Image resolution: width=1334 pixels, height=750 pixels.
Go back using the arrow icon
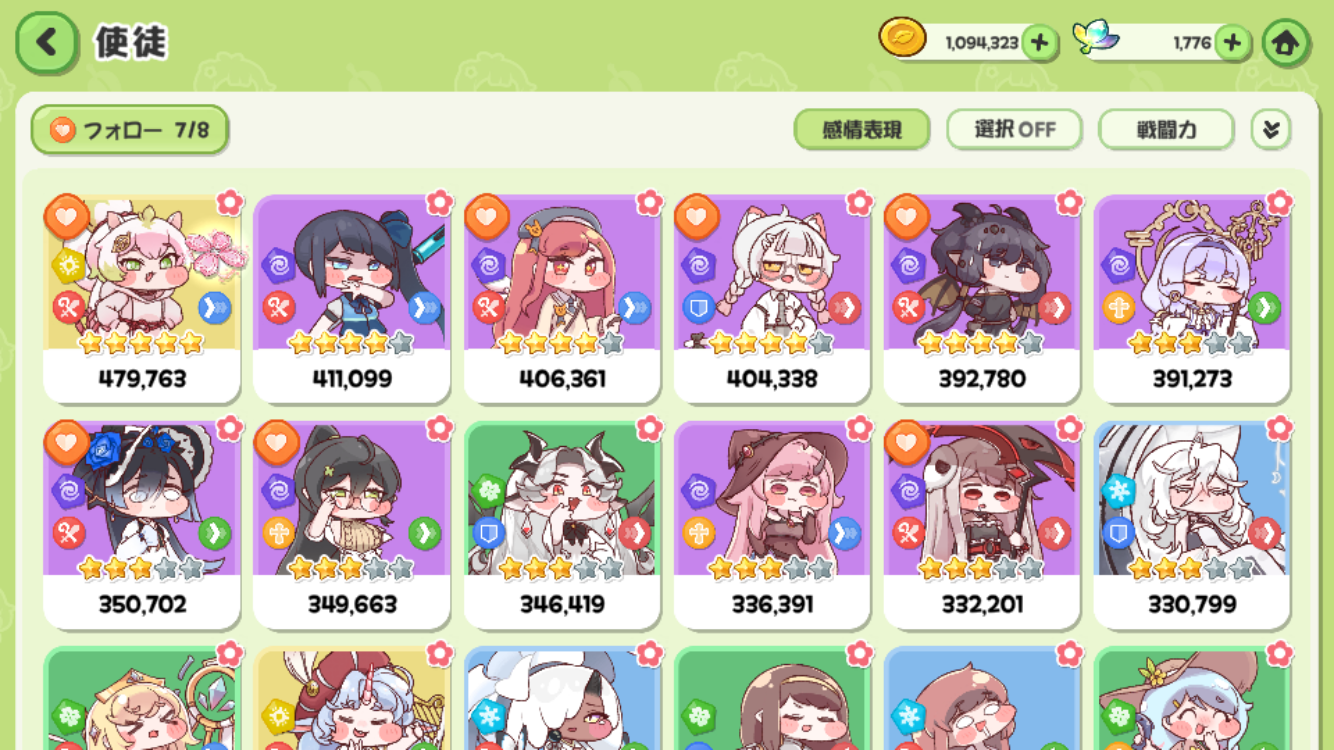[47, 43]
